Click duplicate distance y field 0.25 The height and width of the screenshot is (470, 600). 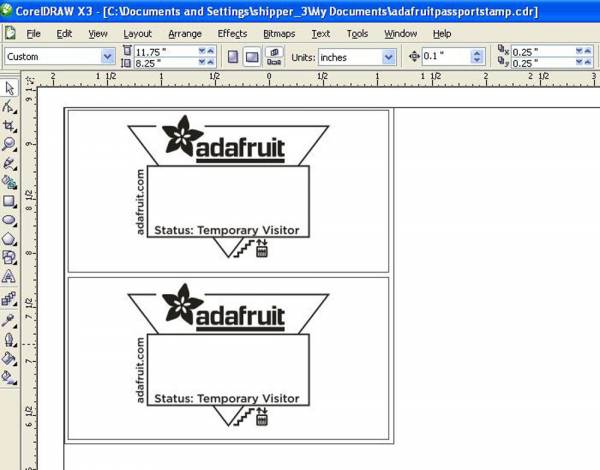click(x=543, y=63)
